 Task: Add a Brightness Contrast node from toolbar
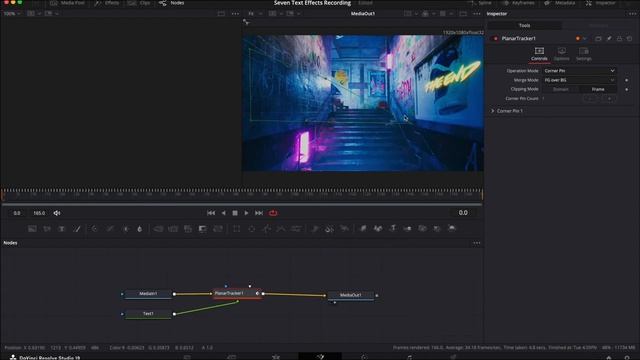point(126,229)
